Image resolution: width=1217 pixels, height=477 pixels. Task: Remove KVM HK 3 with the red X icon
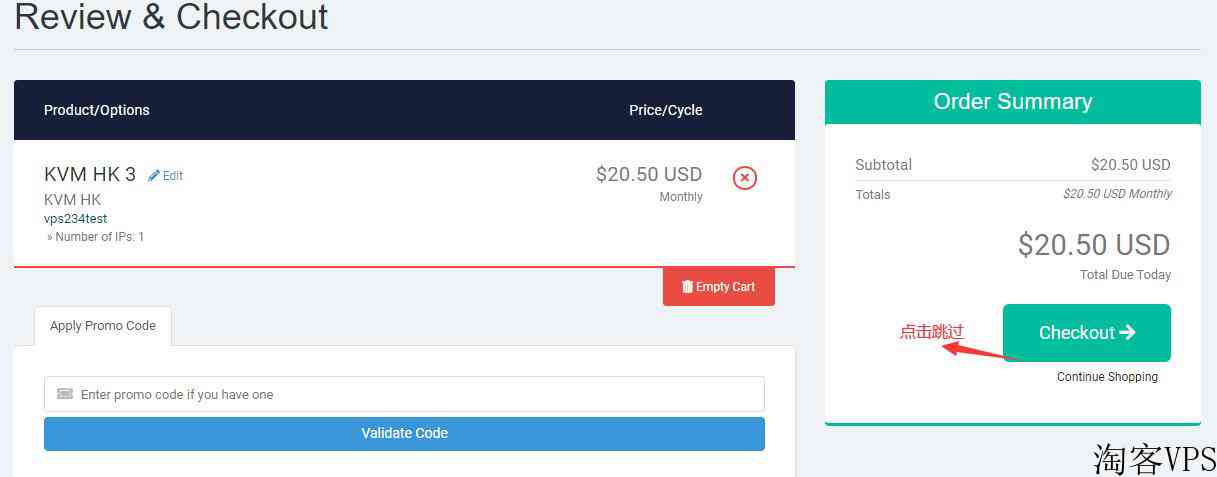745,178
